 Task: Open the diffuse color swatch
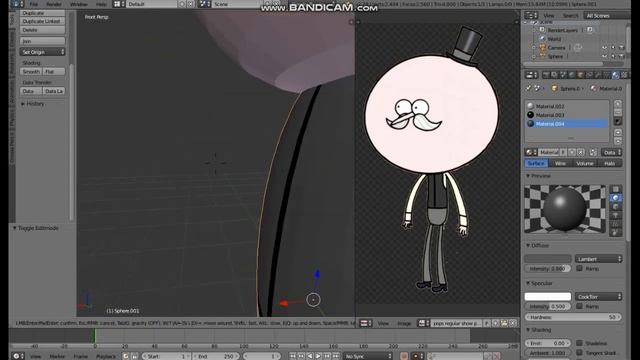[x=548, y=259]
